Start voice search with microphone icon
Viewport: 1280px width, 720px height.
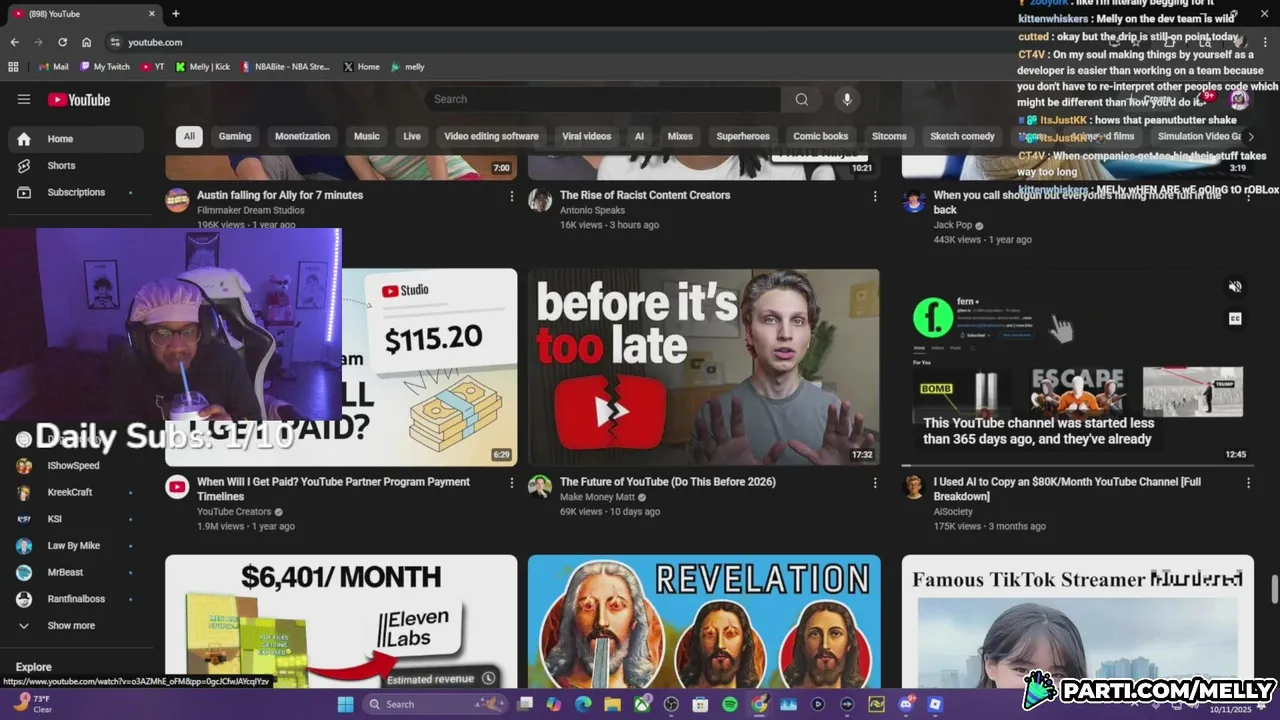[x=847, y=99]
